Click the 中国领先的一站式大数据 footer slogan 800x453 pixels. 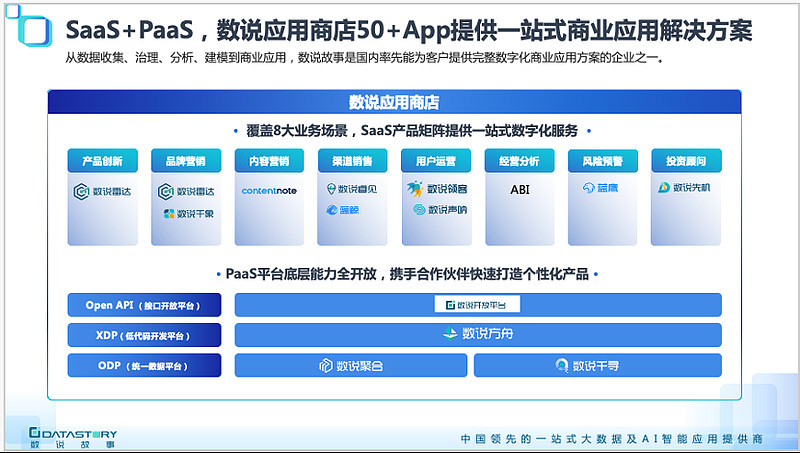[611, 439]
